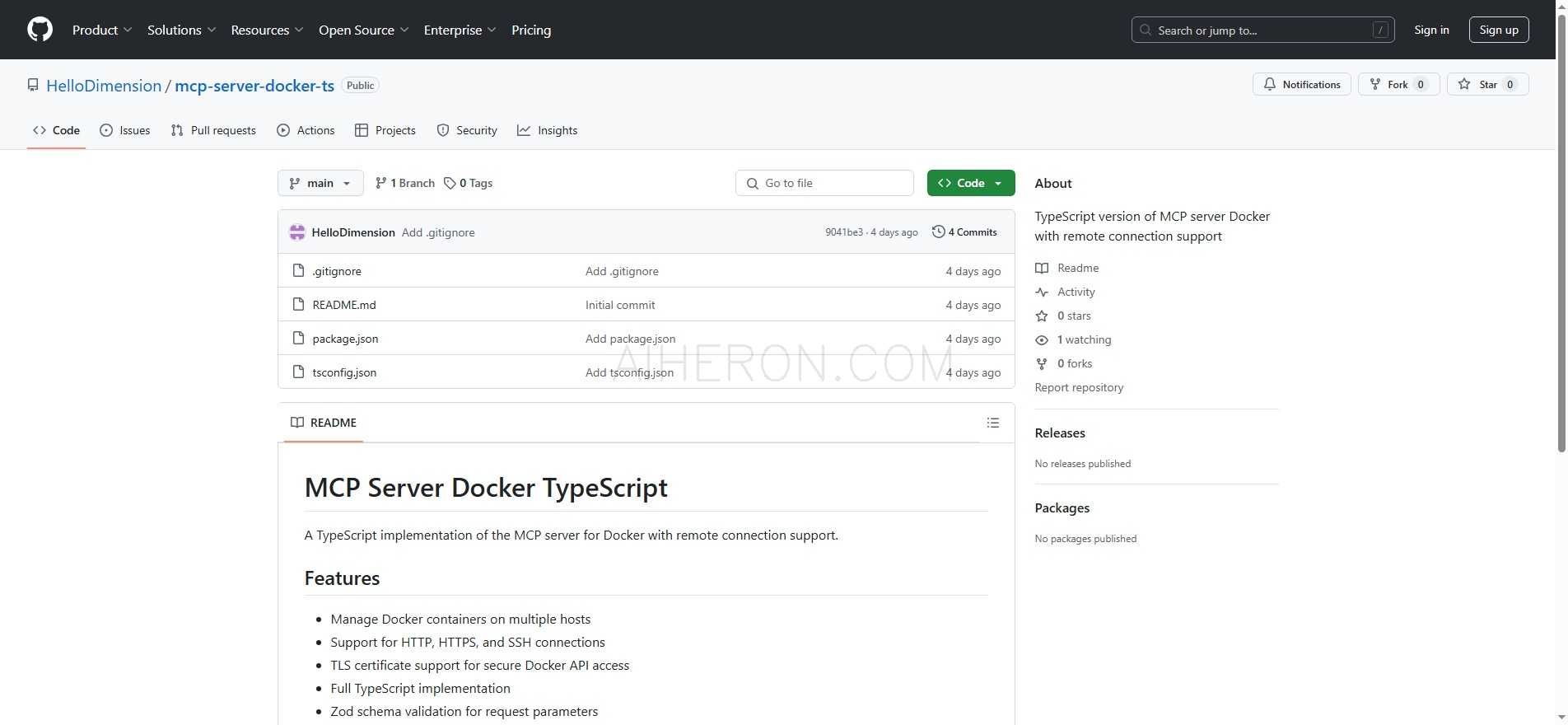Open the green Code dropdown button
Image resolution: width=1568 pixels, height=725 pixels.
point(971,183)
